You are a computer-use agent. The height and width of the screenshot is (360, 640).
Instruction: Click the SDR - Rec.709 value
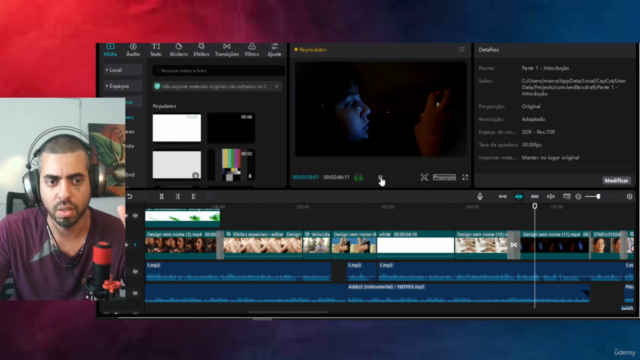click(x=538, y=132)
